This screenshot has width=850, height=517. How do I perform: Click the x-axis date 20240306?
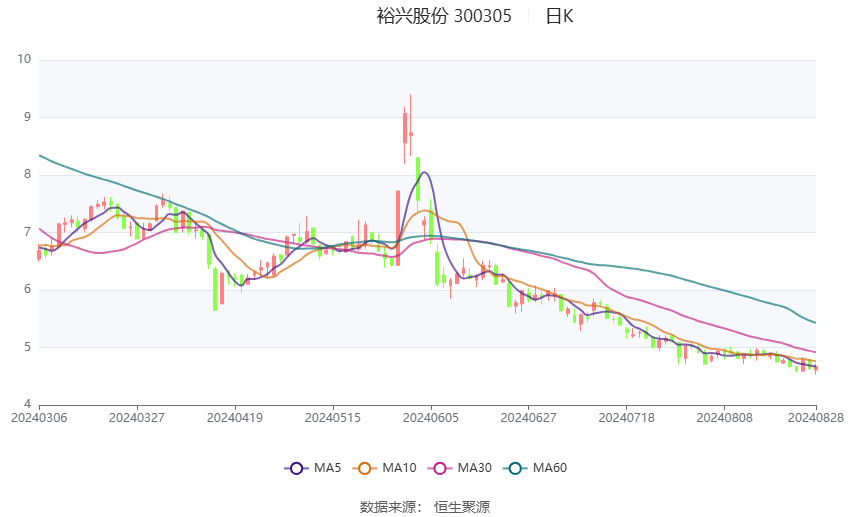click(x=39, y=418)
